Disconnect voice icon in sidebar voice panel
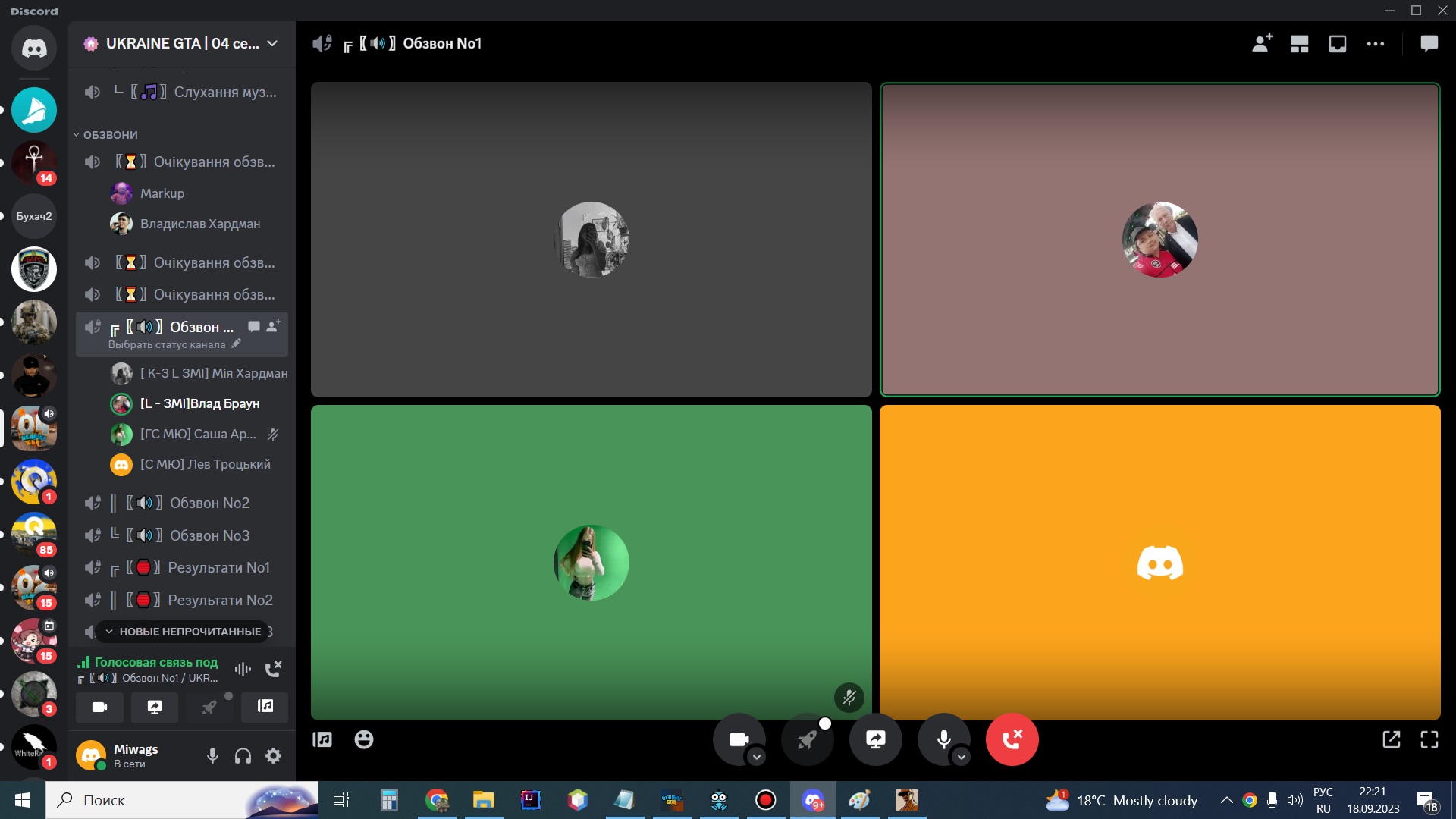 (273, 669)
